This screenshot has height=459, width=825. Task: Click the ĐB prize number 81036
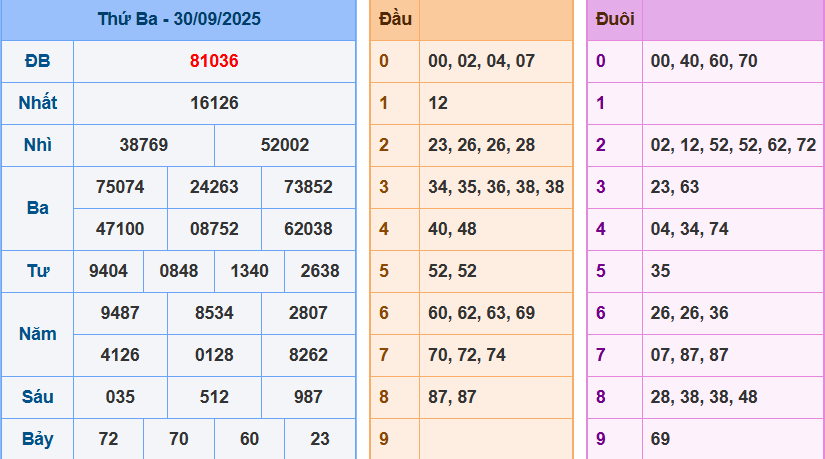pyautogui.click(x=214, y=61)
